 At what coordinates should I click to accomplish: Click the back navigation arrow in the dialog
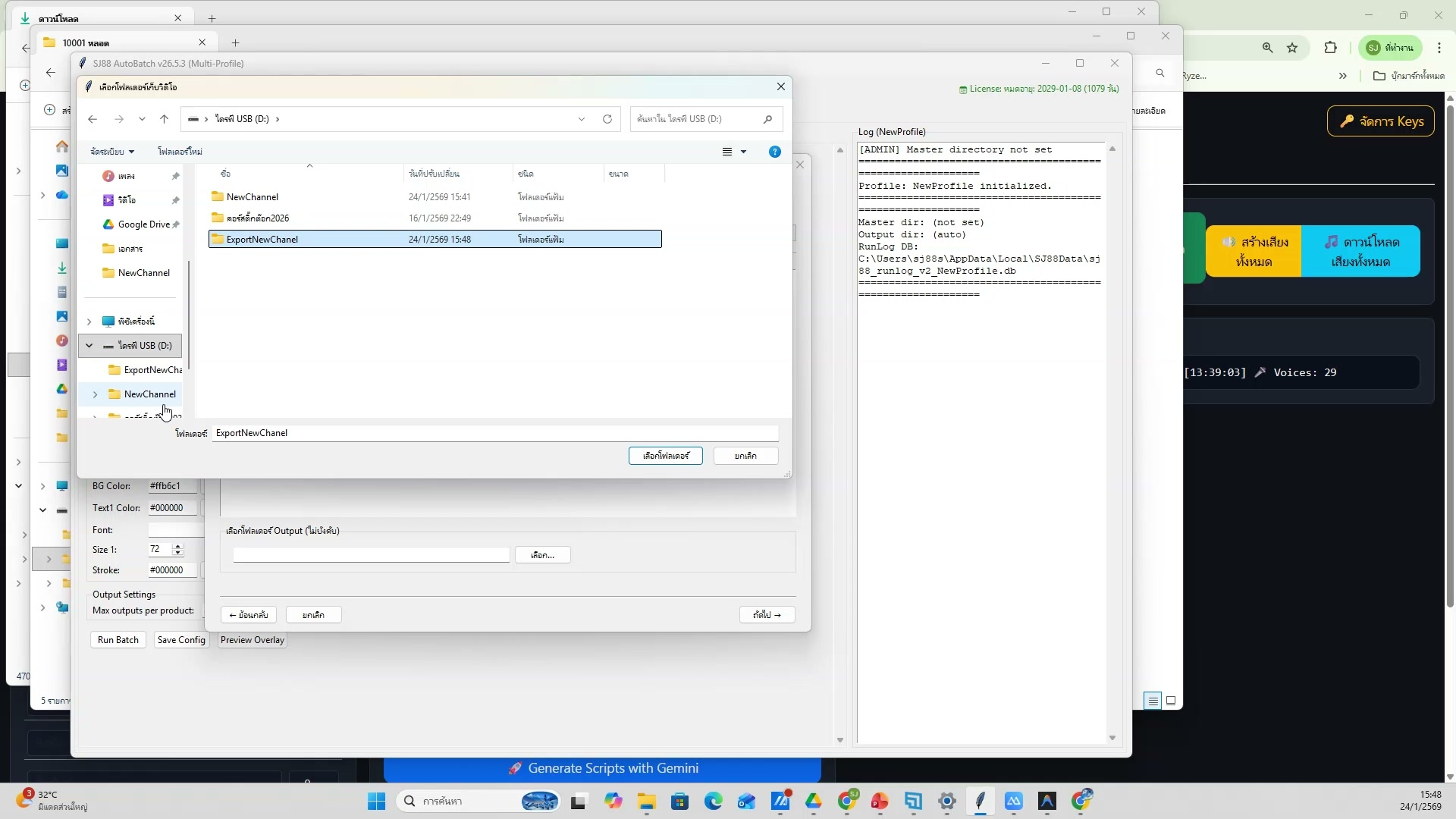pyautogui.click(x=93, y=119)
